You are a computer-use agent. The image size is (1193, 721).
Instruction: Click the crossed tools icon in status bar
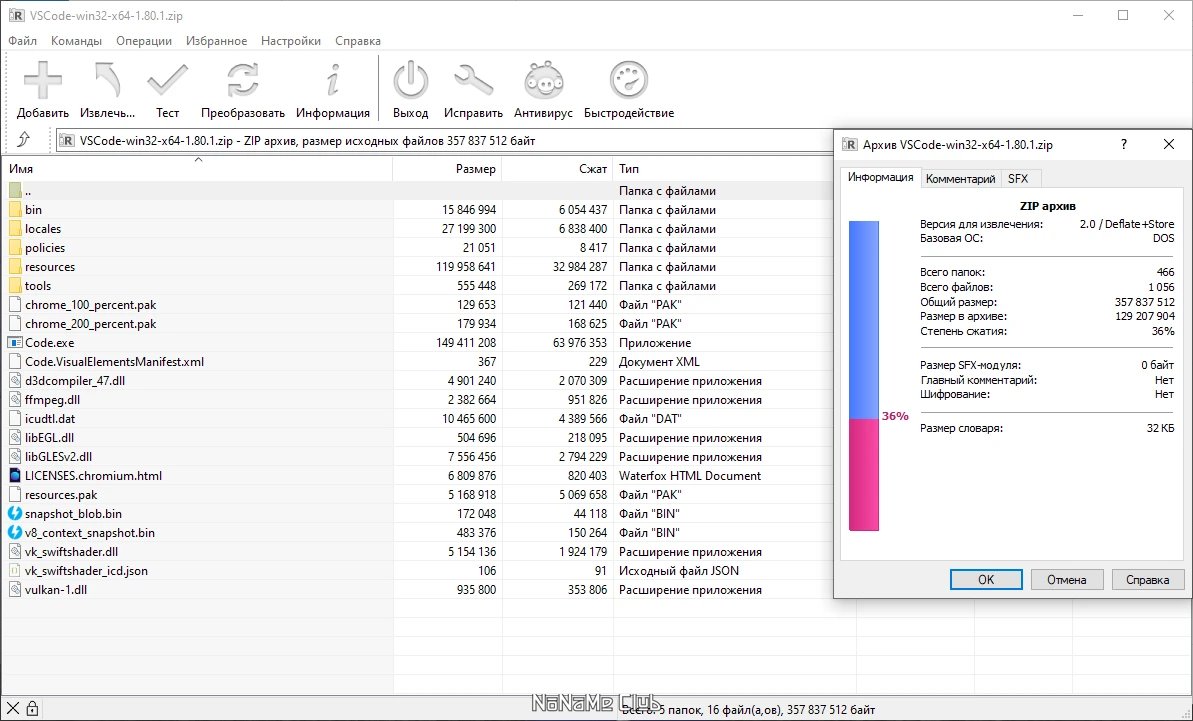[13, 709]
